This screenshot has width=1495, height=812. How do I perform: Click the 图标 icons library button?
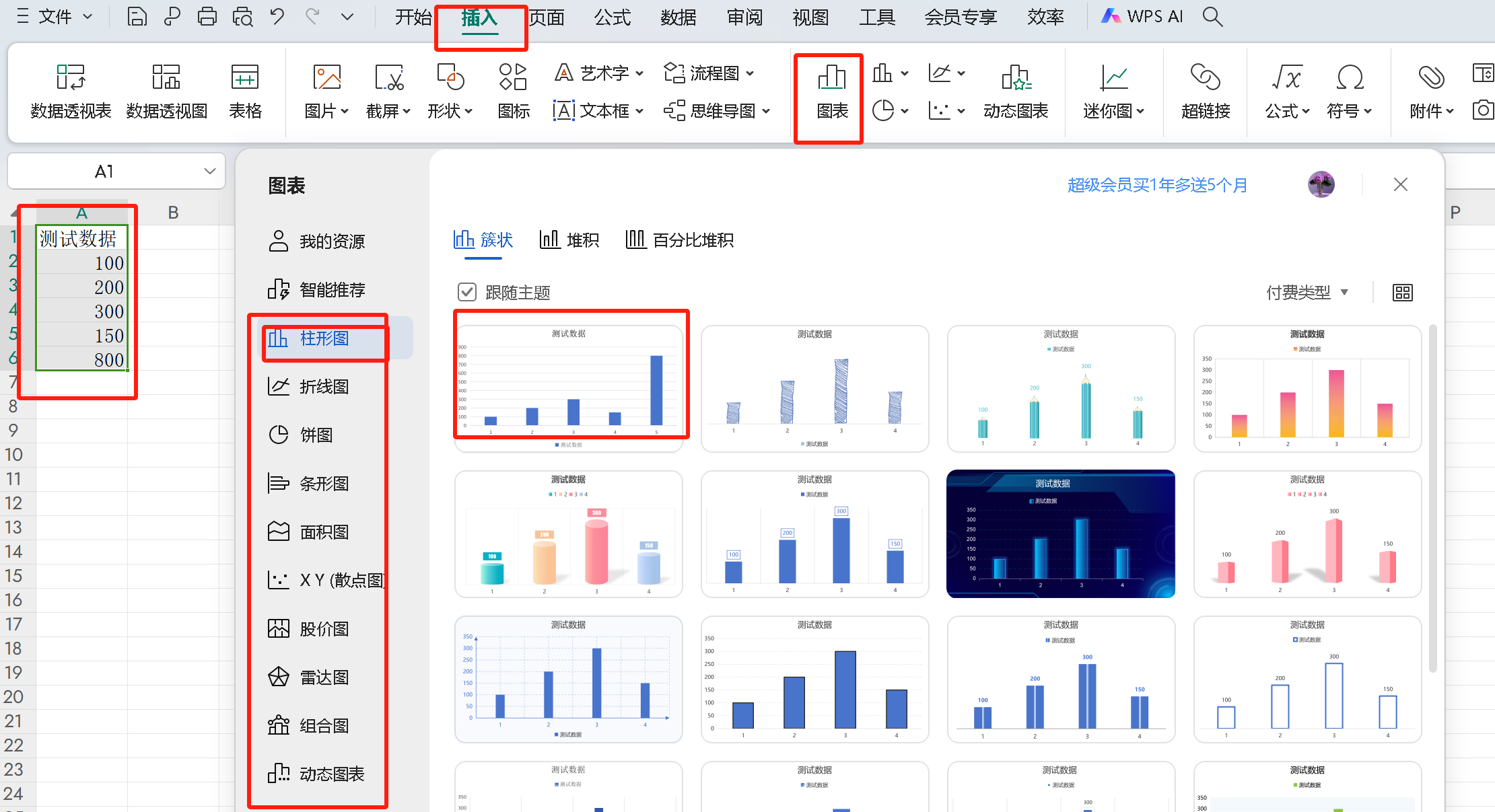tap(513, 92)
